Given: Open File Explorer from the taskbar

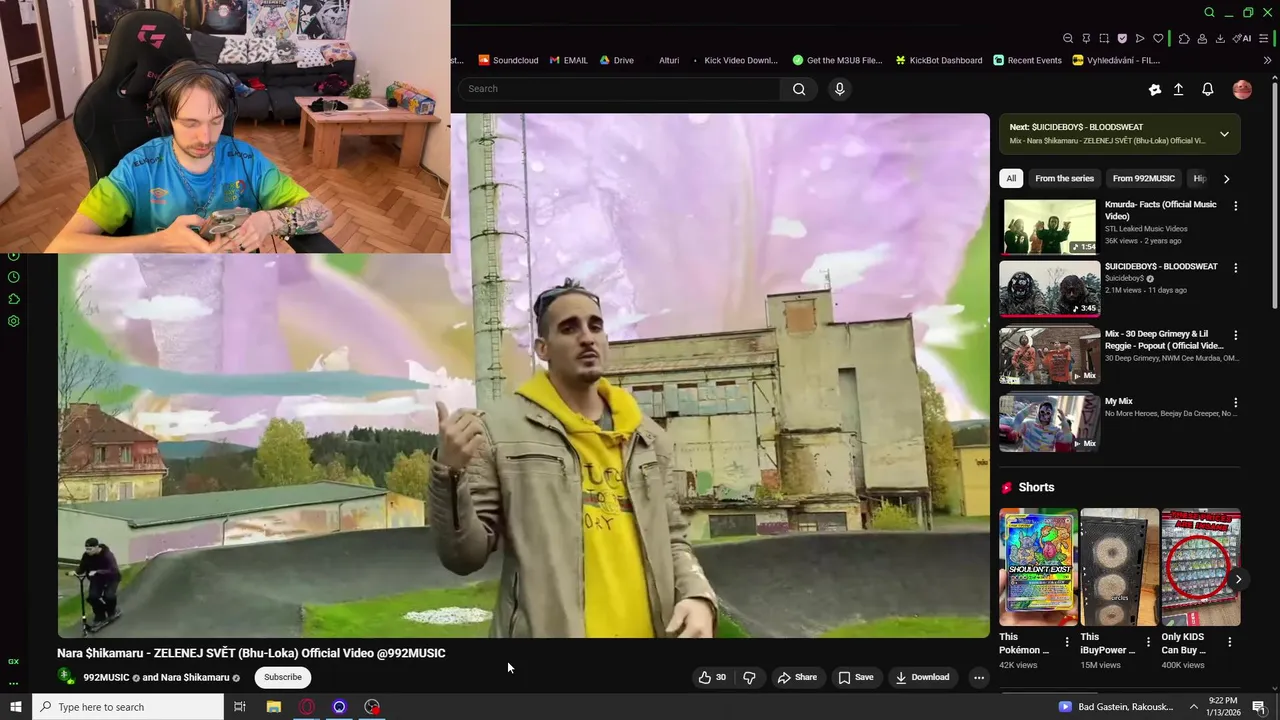Looking at the screenshot, I should tap(273, 707).
